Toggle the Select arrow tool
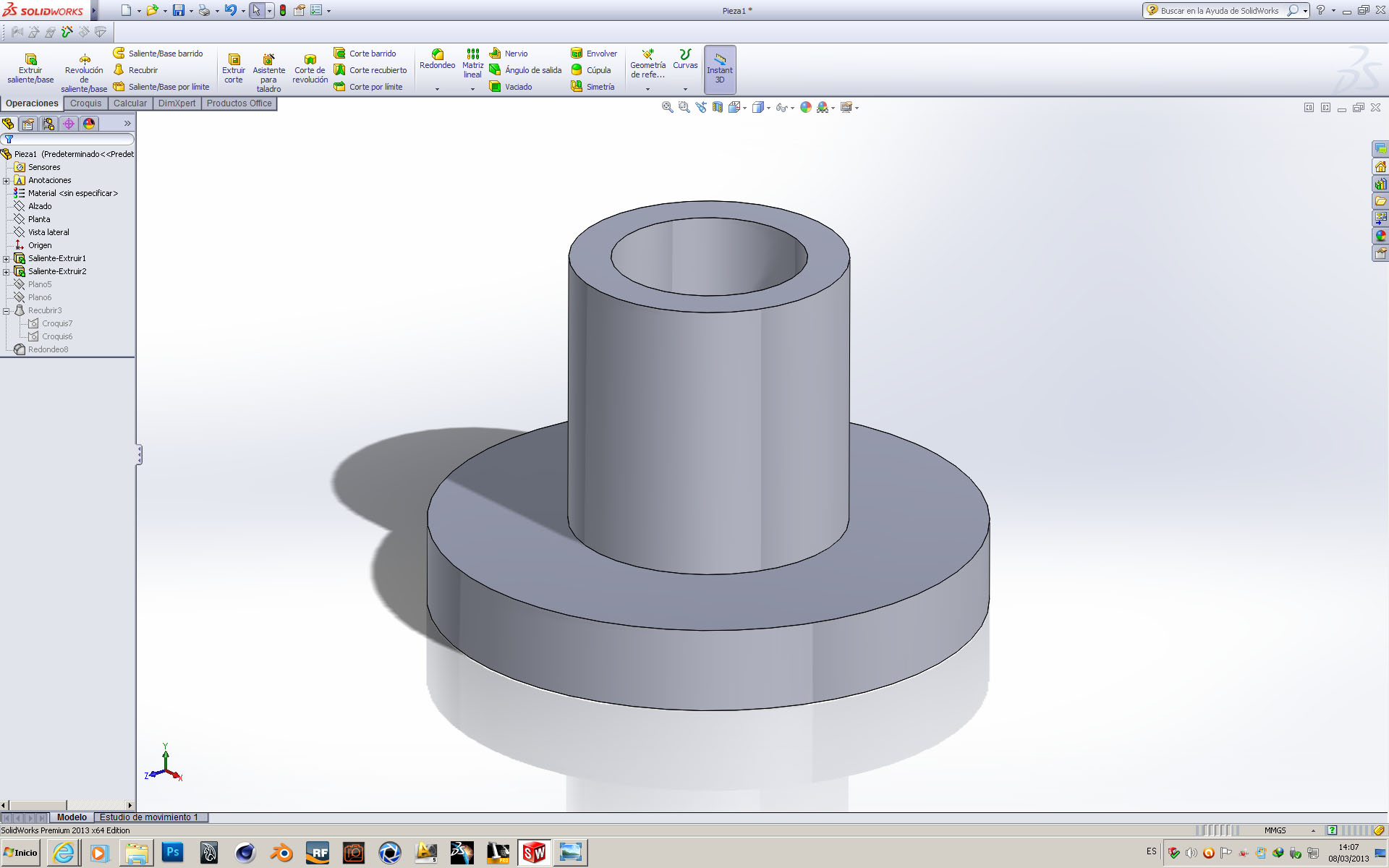This screenshot has height=868, width=1389. point(256,10)
